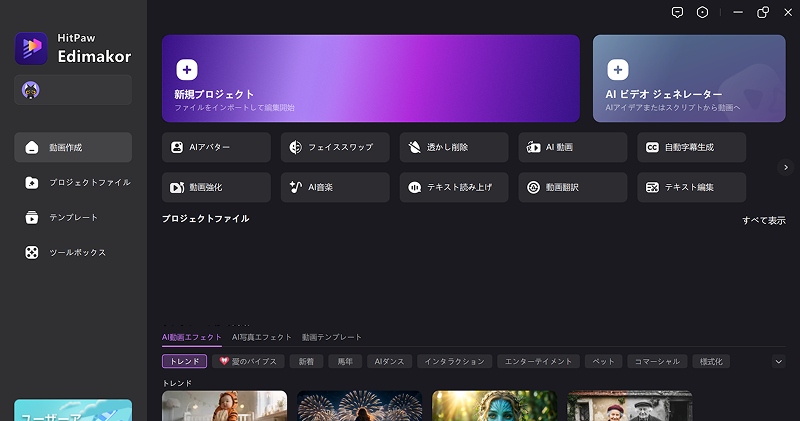The height and width of the screenshot is (421, 800).
Task: Select the エンターテイメント category chip
Action: pos(538,361)
